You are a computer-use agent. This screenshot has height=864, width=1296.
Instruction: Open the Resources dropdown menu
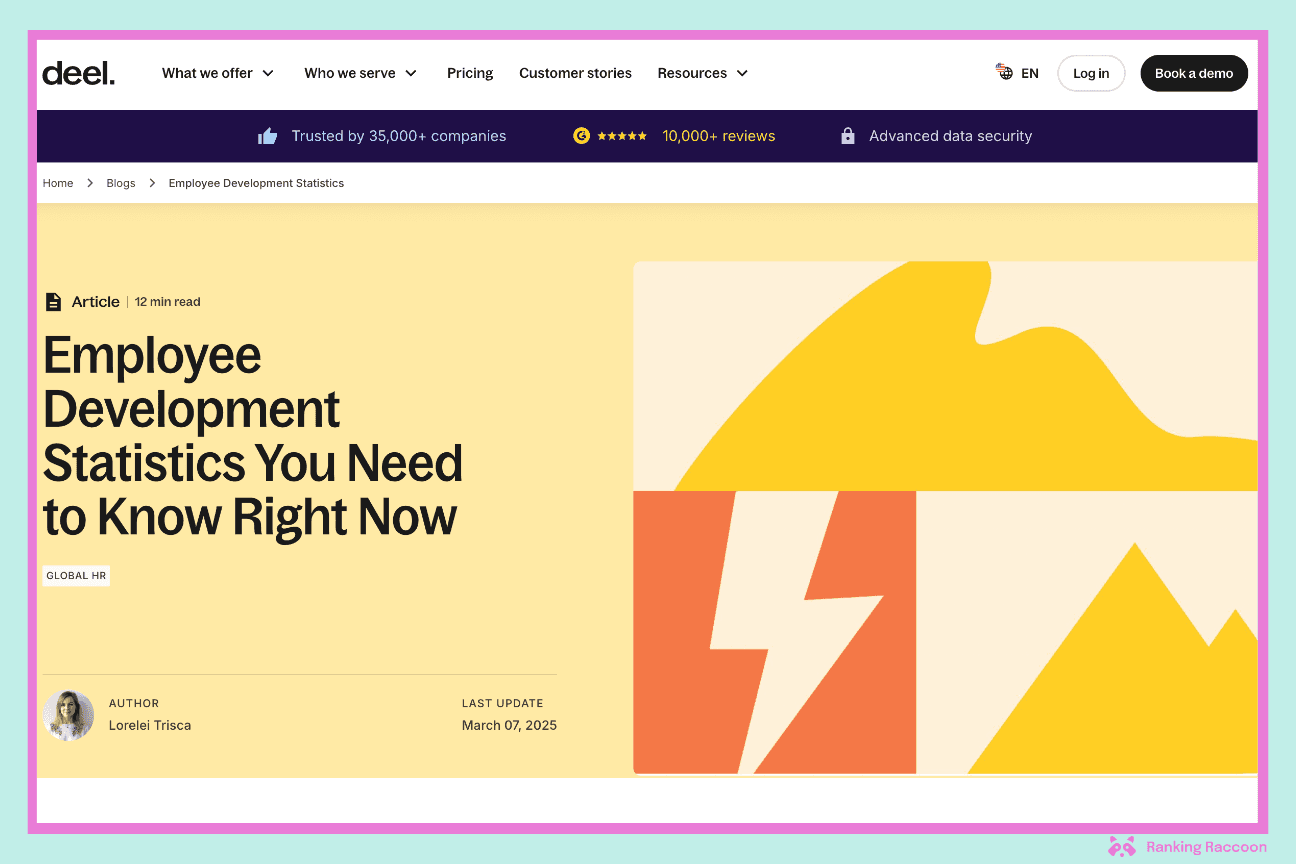(x=702, y=73)
